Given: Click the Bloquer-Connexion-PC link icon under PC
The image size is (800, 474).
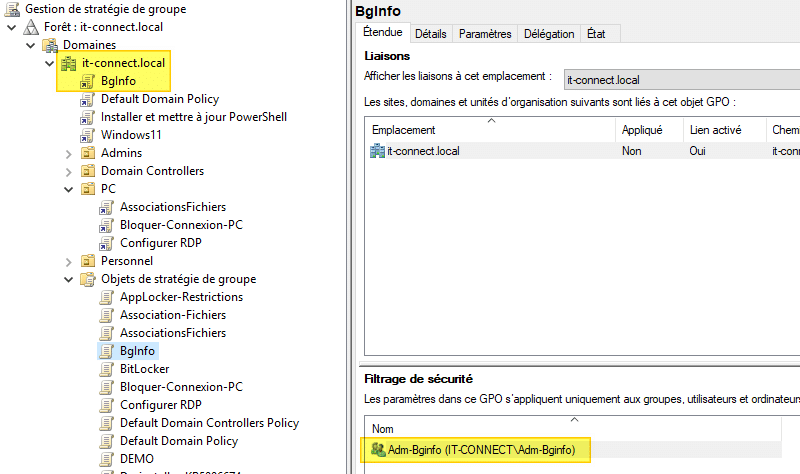Looking at the screenshot, I should click(x=106, y=225).
